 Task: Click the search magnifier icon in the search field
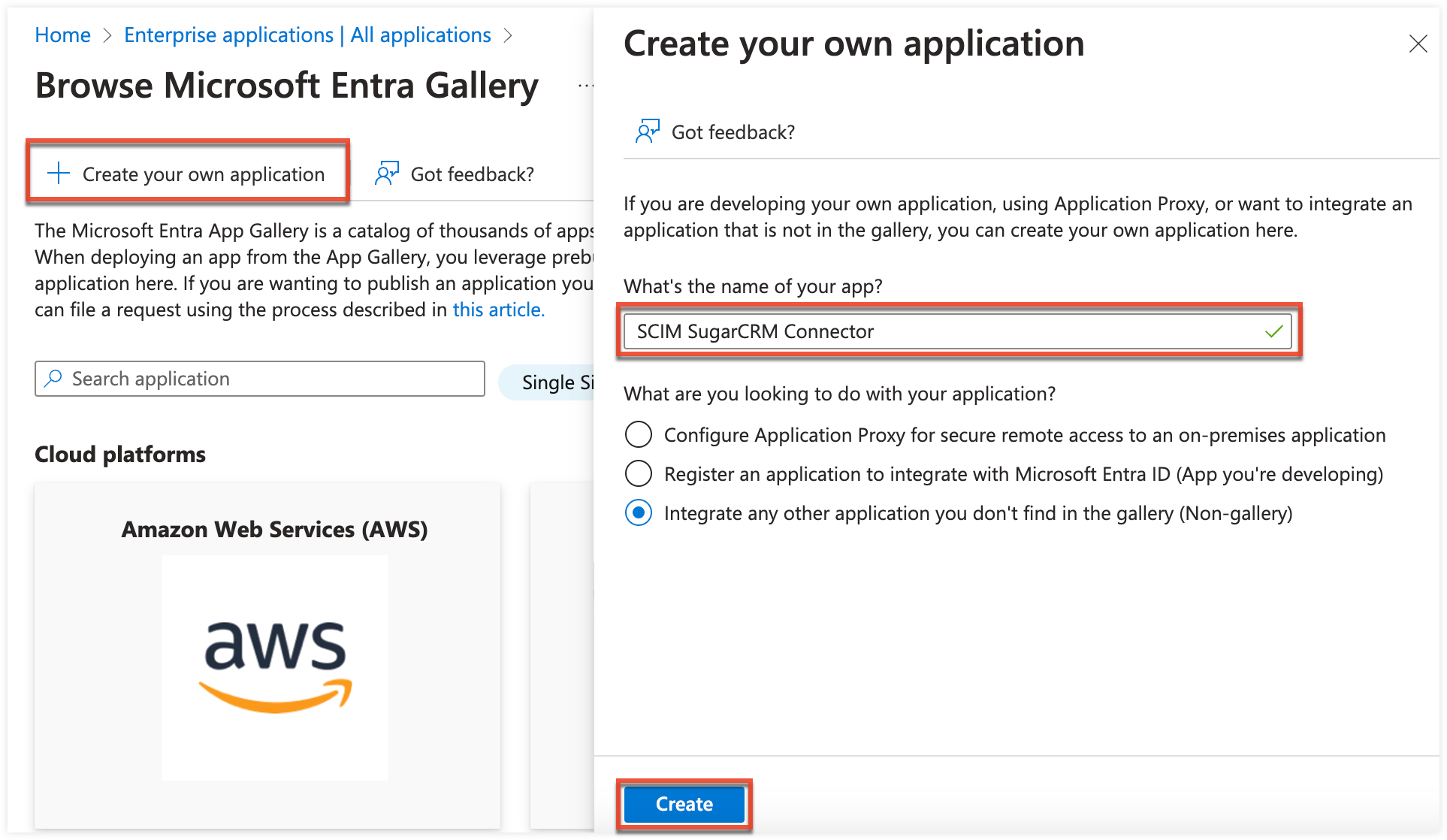coord(53,378)
